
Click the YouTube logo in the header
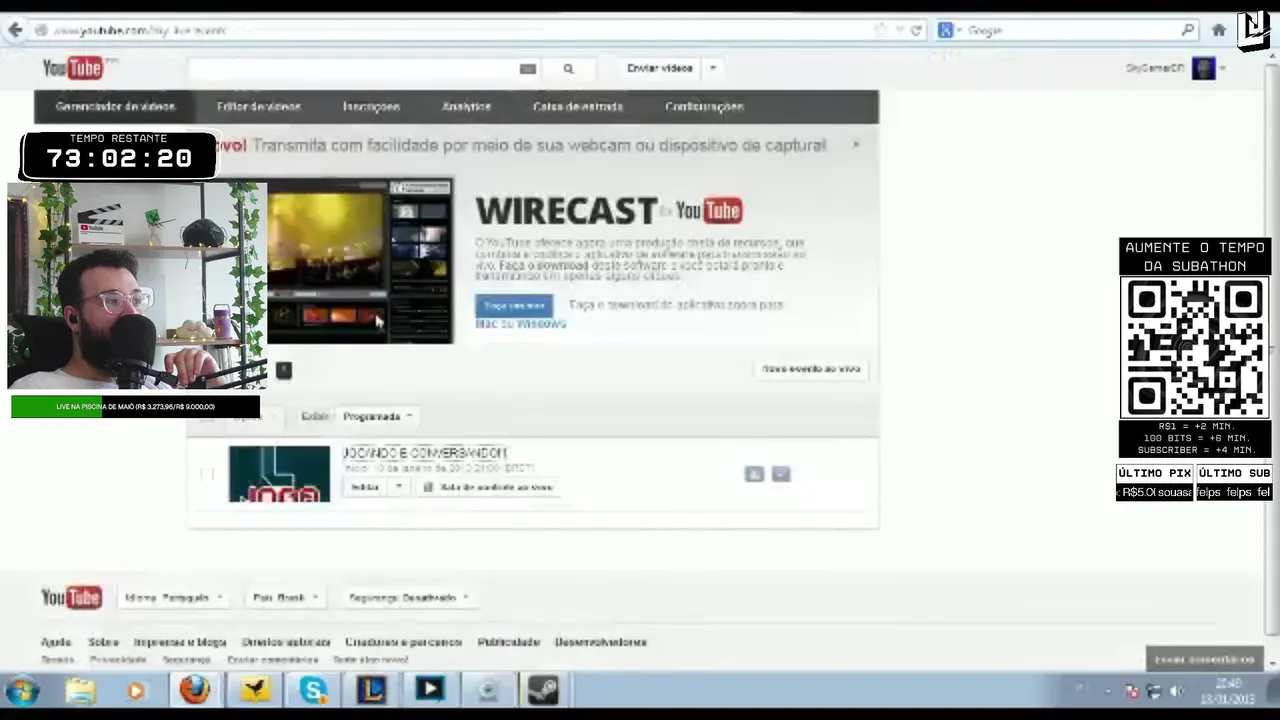point(73,68)
